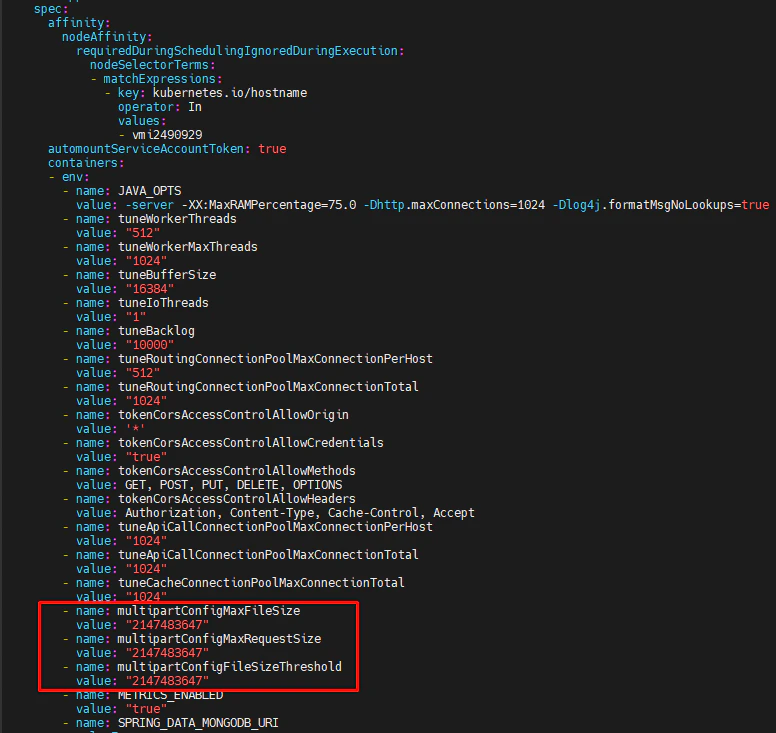
Task: Select the "16384" buffer size value
Action: pyautogui.click(x=150, y=289)
